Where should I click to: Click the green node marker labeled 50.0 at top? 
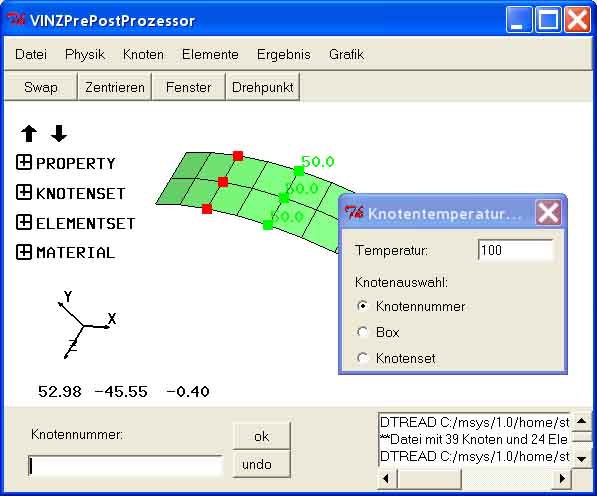pyautogui.click(x=299, y=171)
